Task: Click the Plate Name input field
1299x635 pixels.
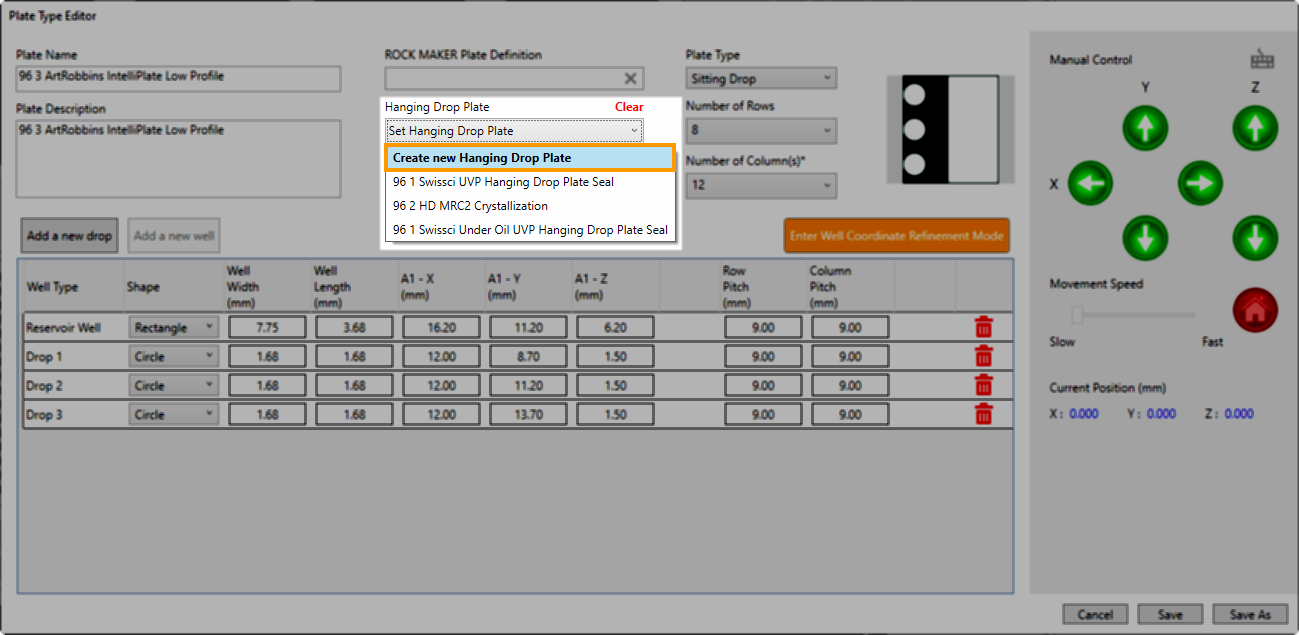Action: [179, 78]
